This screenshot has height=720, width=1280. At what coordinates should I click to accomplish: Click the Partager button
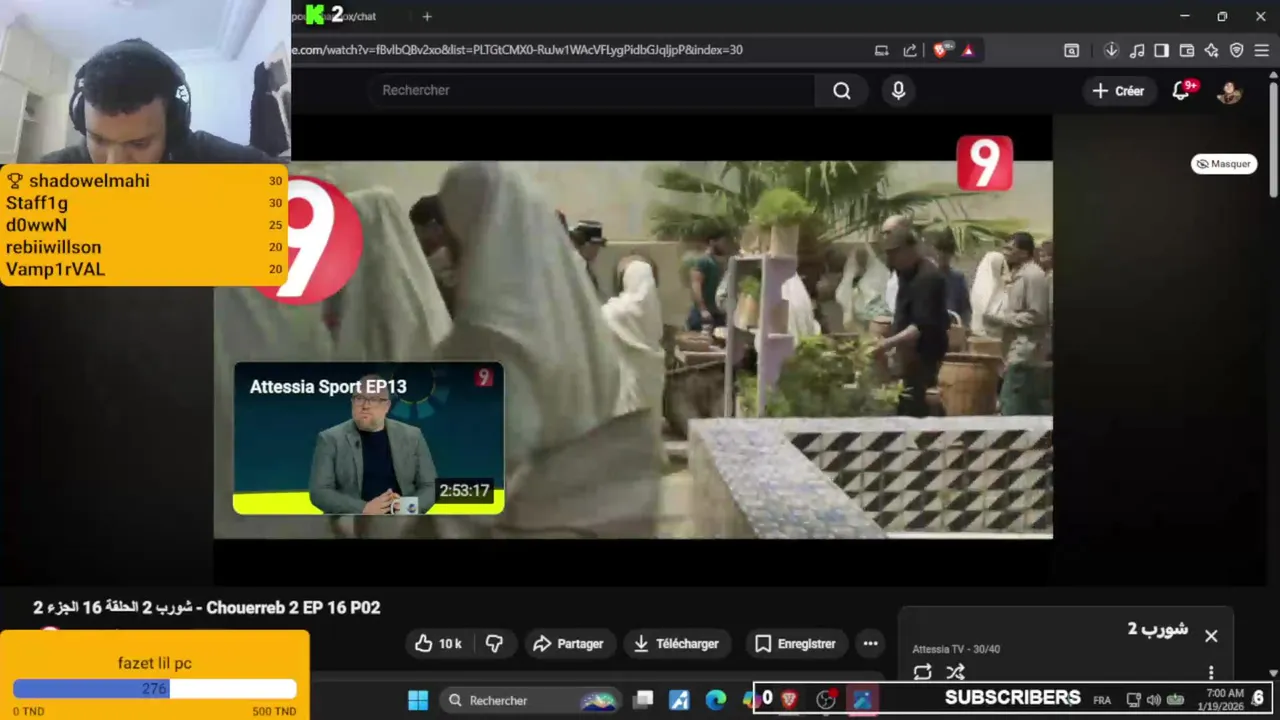point(568,644)
